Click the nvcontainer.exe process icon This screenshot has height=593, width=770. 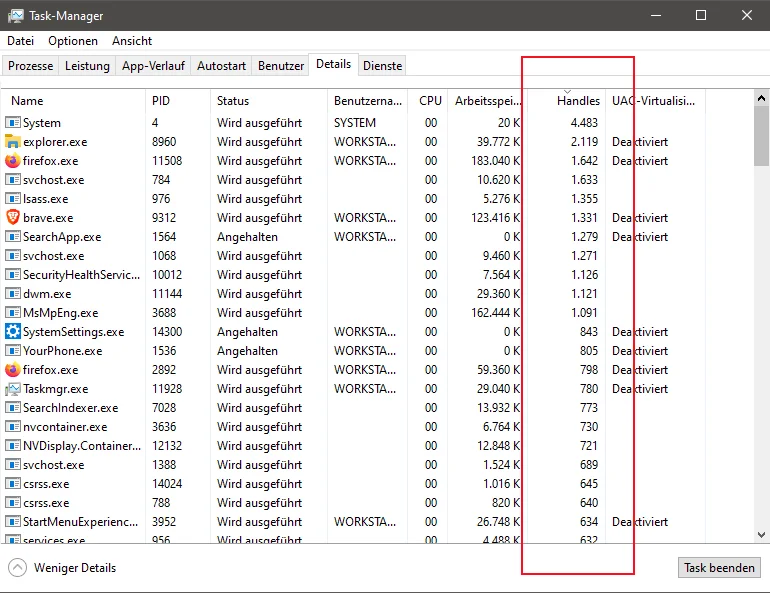click(x=13, y=427)
